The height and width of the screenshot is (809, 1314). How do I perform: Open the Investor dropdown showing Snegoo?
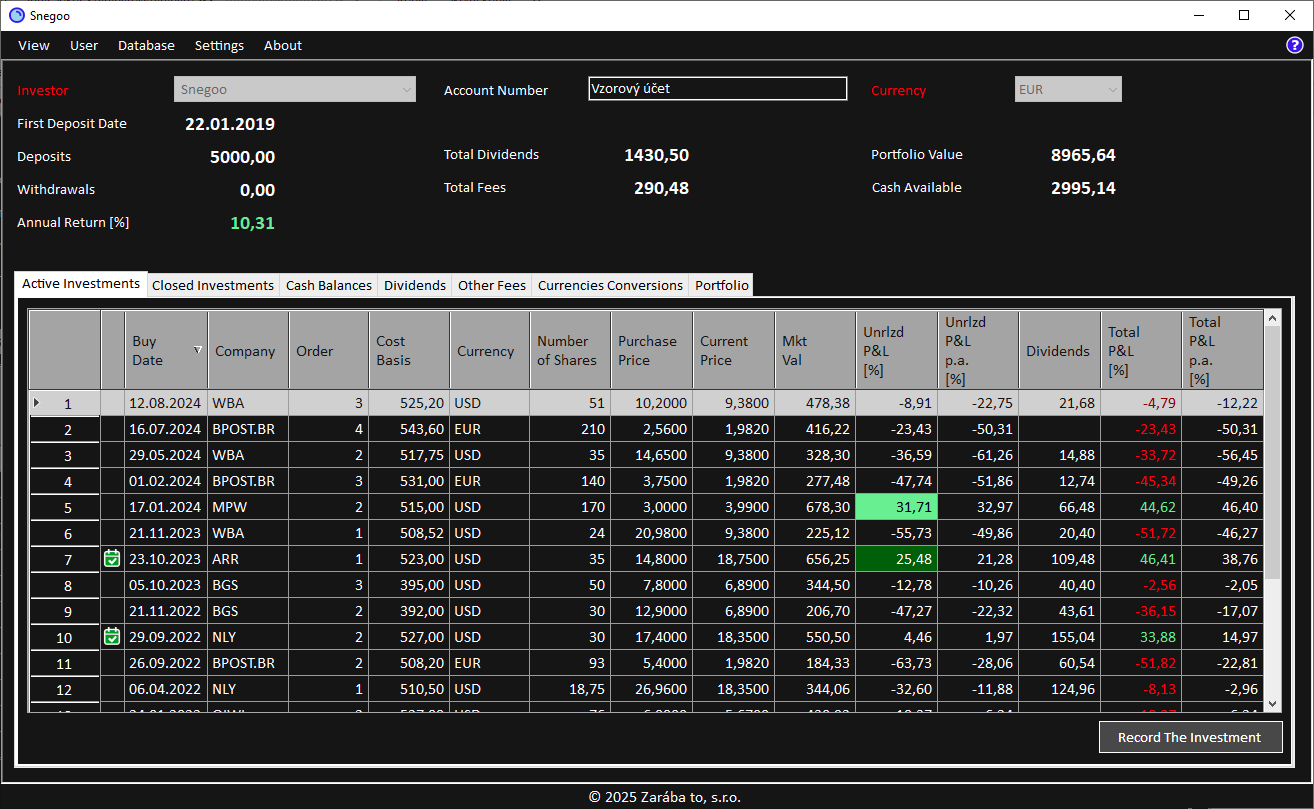tap(295, 89)
